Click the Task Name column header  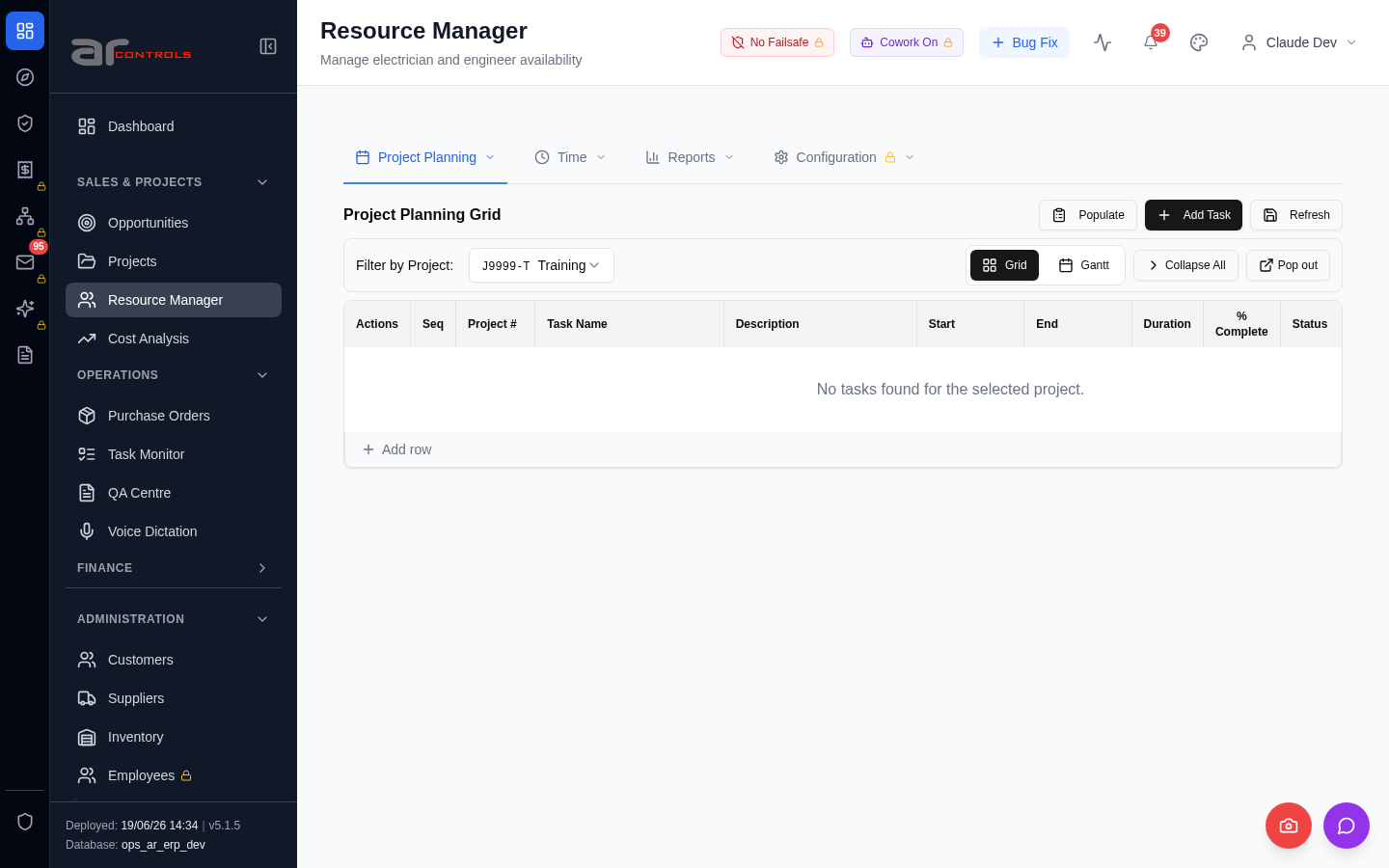[629, 324]
